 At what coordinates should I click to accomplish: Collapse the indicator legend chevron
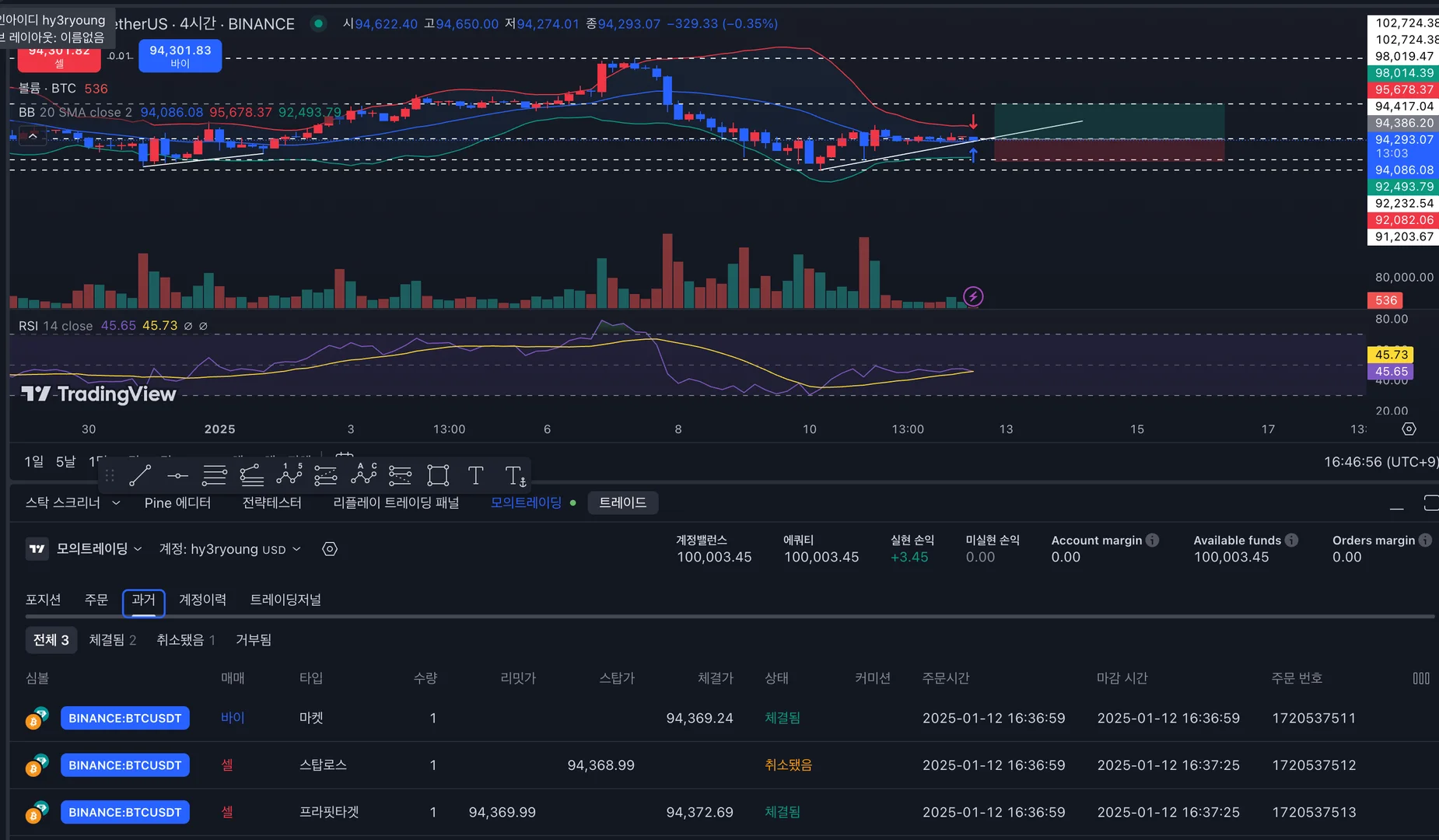click(33, 137)
